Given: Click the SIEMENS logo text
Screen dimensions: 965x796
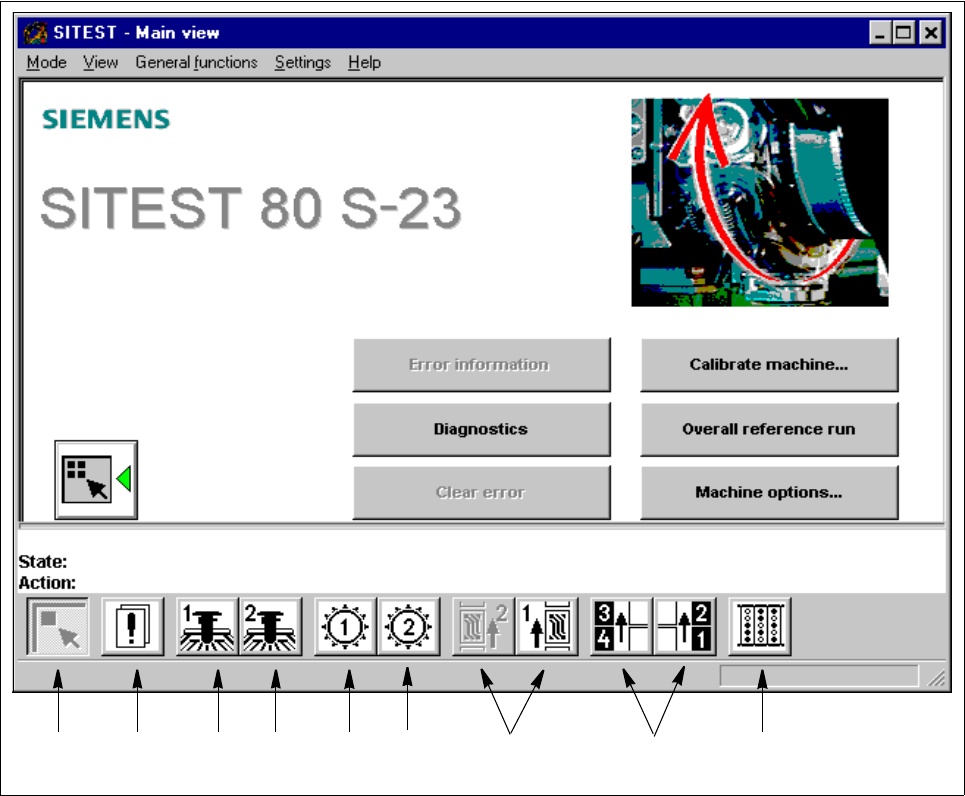Looking at the screenshot, I should 106,119.
